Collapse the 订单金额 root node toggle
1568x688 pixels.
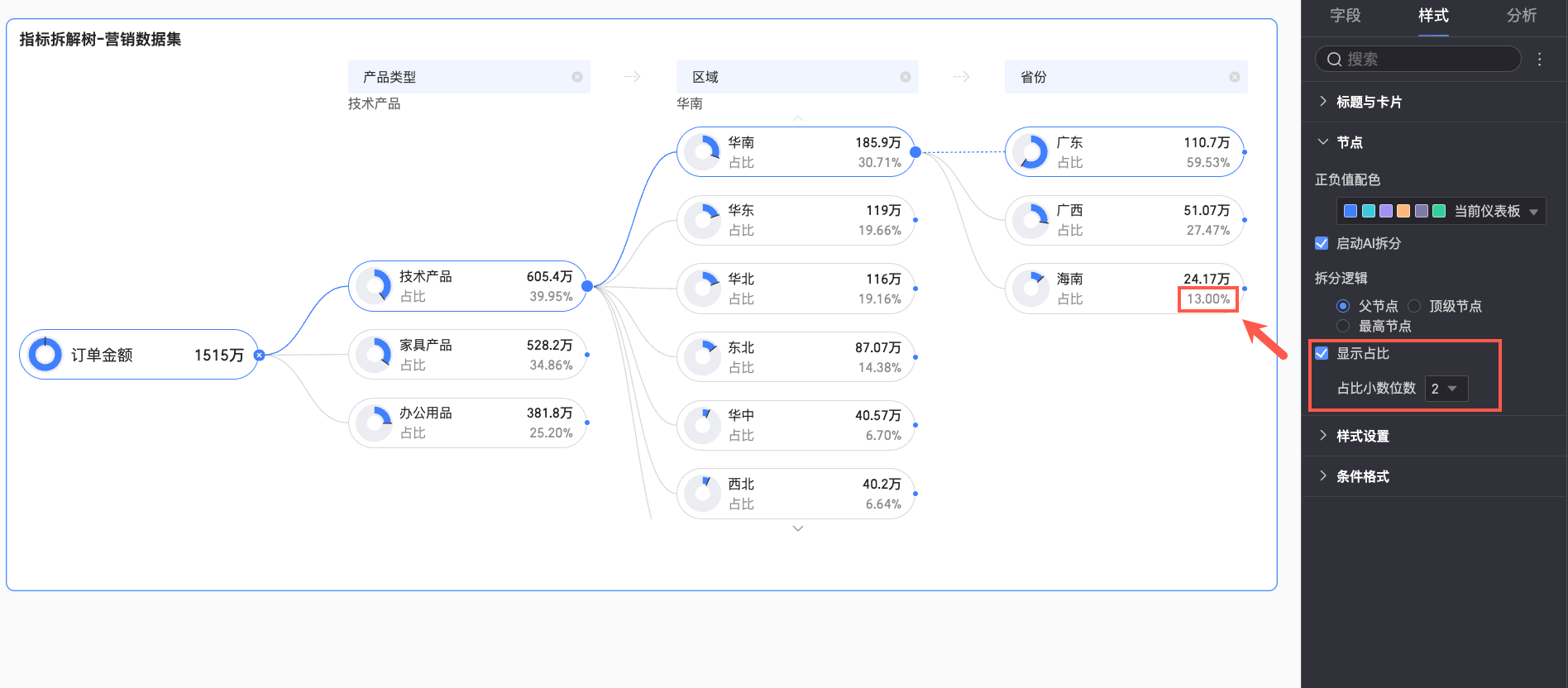click(259, 355)
